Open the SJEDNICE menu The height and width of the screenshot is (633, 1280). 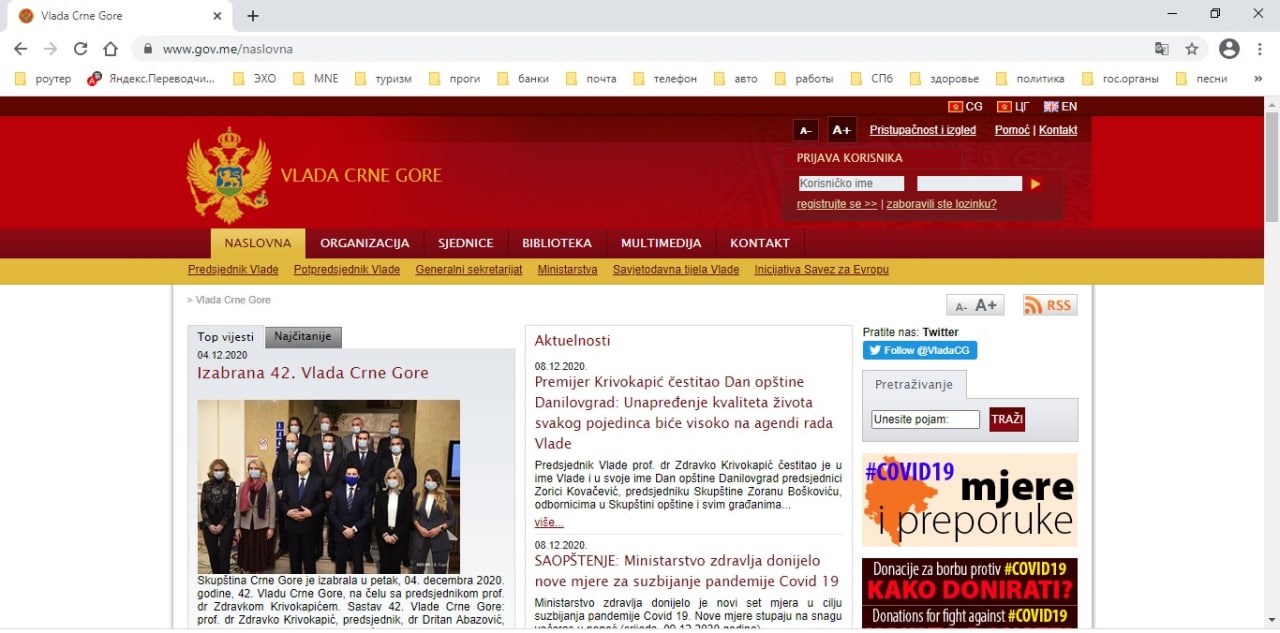(x=466, y=243)
